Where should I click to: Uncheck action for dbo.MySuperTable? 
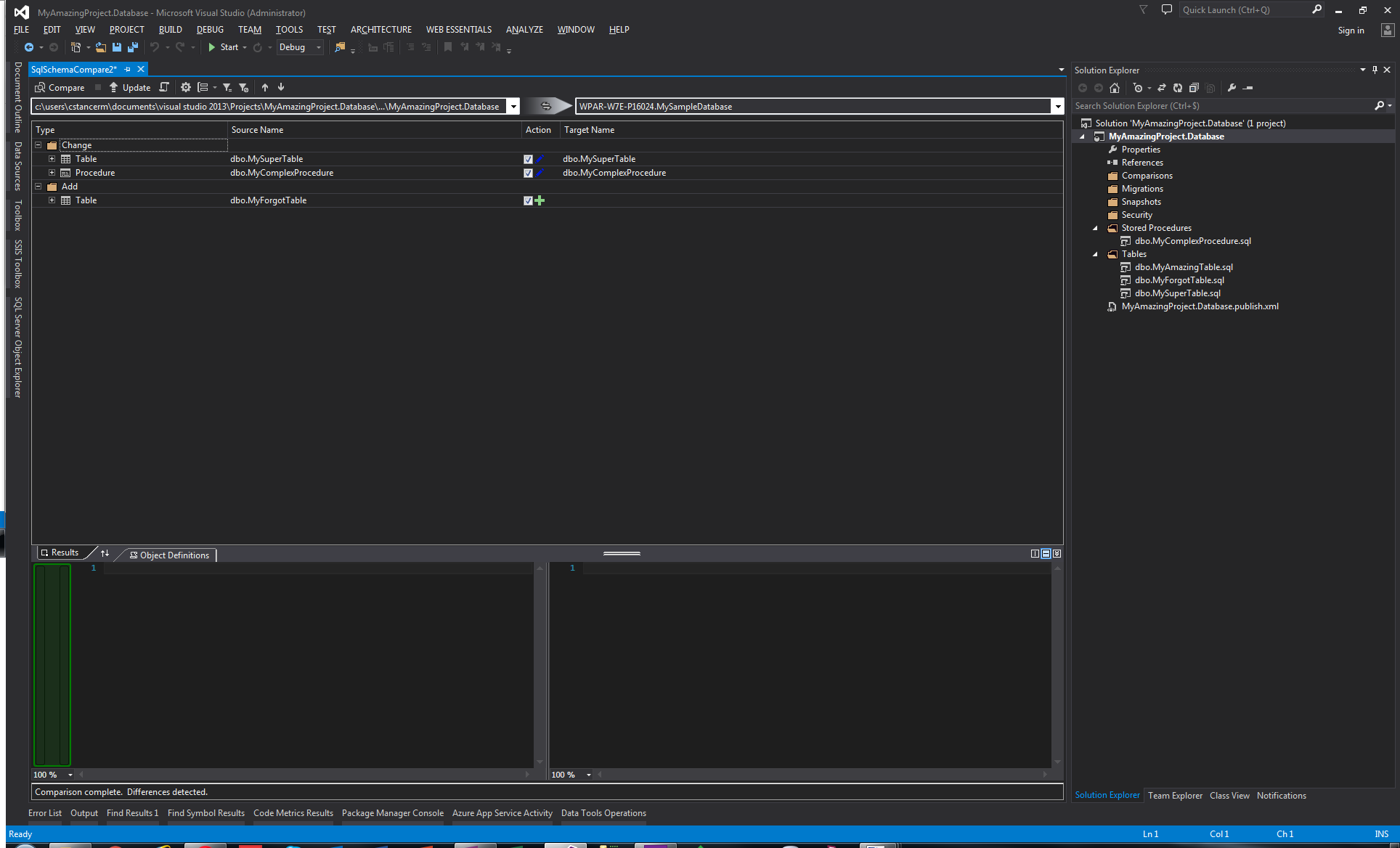528,159
